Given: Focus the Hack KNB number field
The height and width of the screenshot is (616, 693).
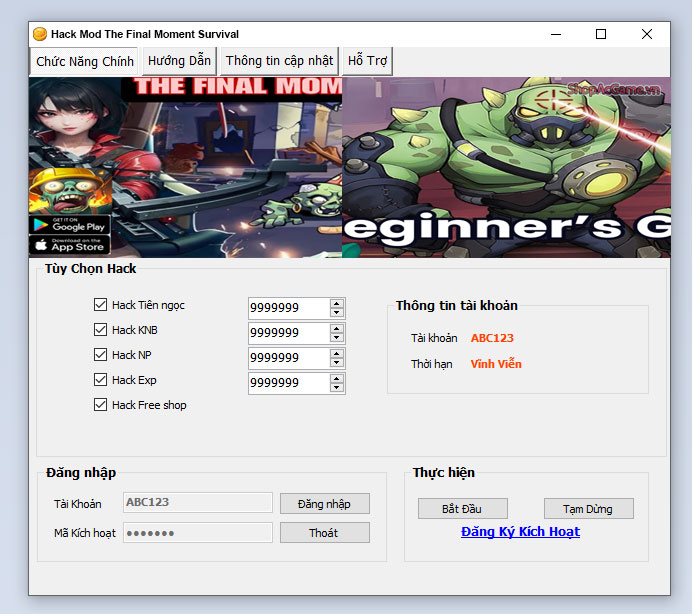Looking at the screenshot, I should pyautogui.click(x=289, y=333).
